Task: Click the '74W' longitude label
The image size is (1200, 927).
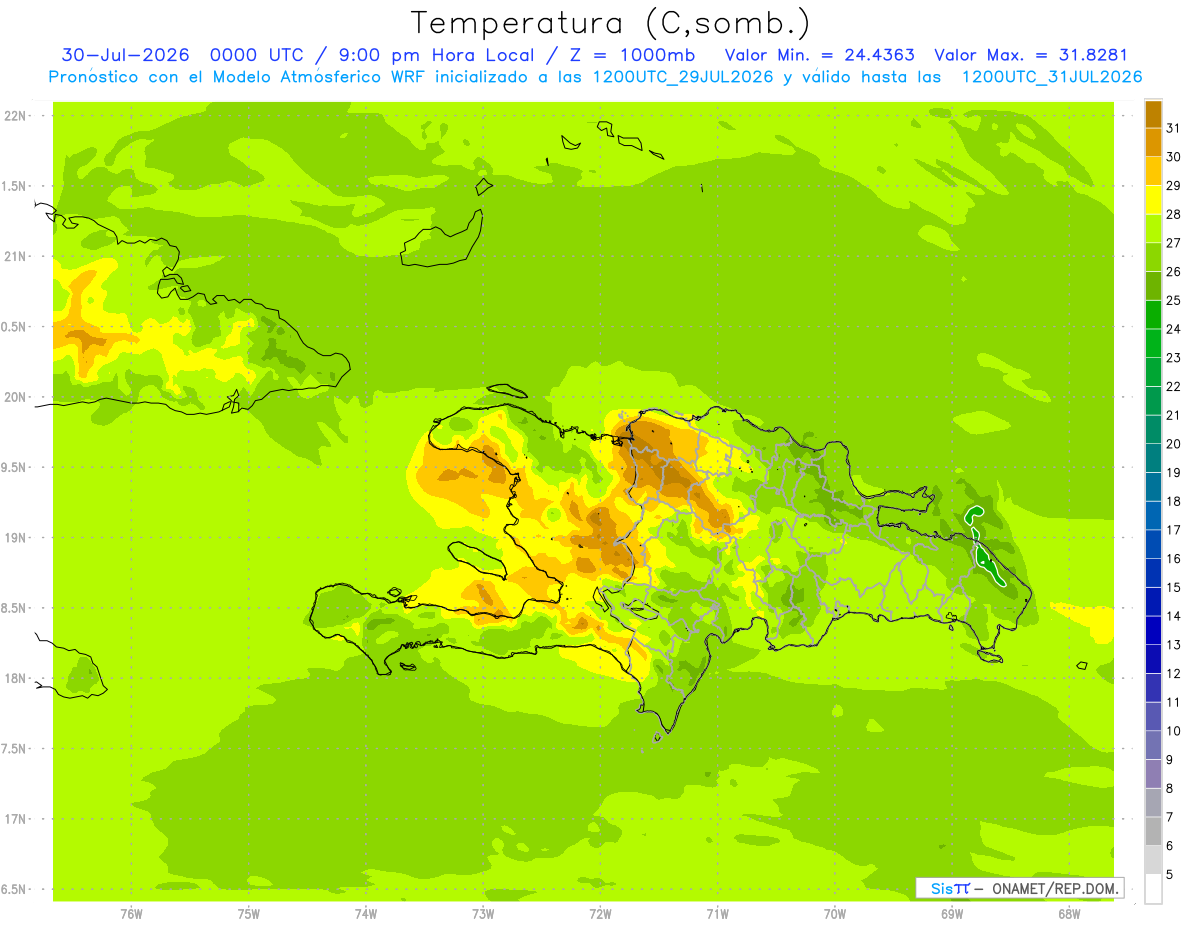Action: point(366,914)
